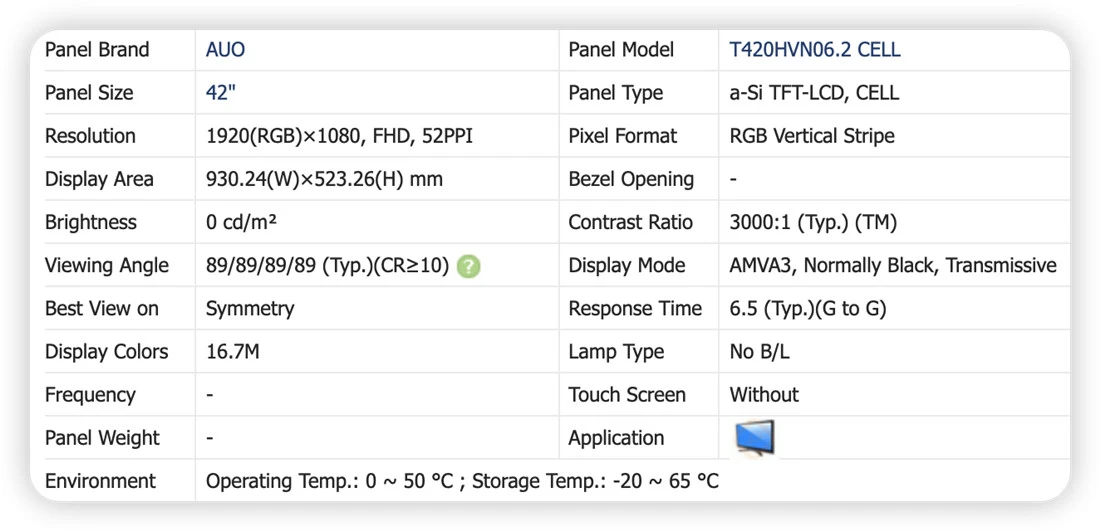1100x531 pixels.
Task: Click the 16.7M colors value
Action: click(233, 352)
